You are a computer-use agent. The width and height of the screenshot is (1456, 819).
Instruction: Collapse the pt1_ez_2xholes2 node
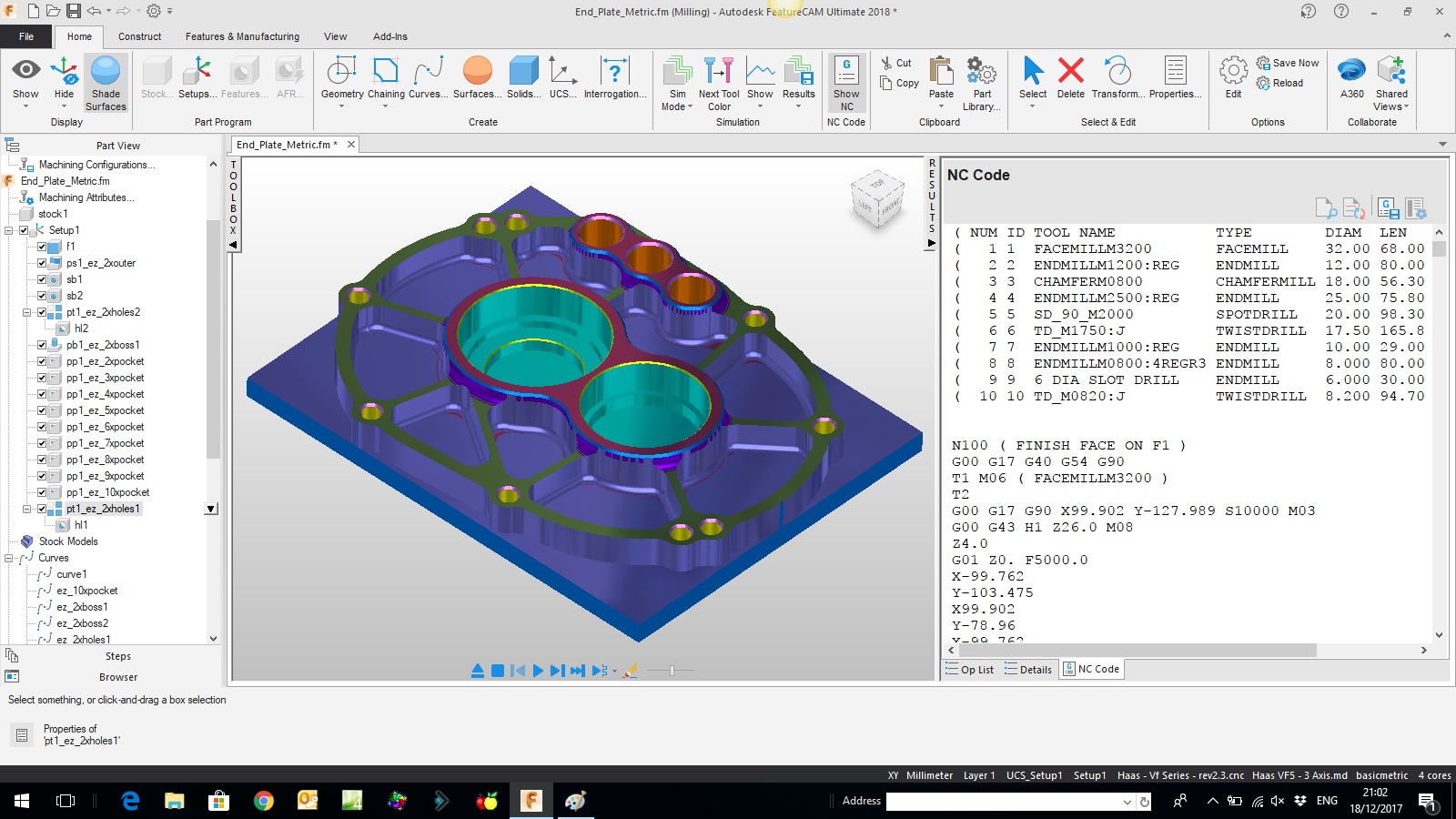[27, 312]
